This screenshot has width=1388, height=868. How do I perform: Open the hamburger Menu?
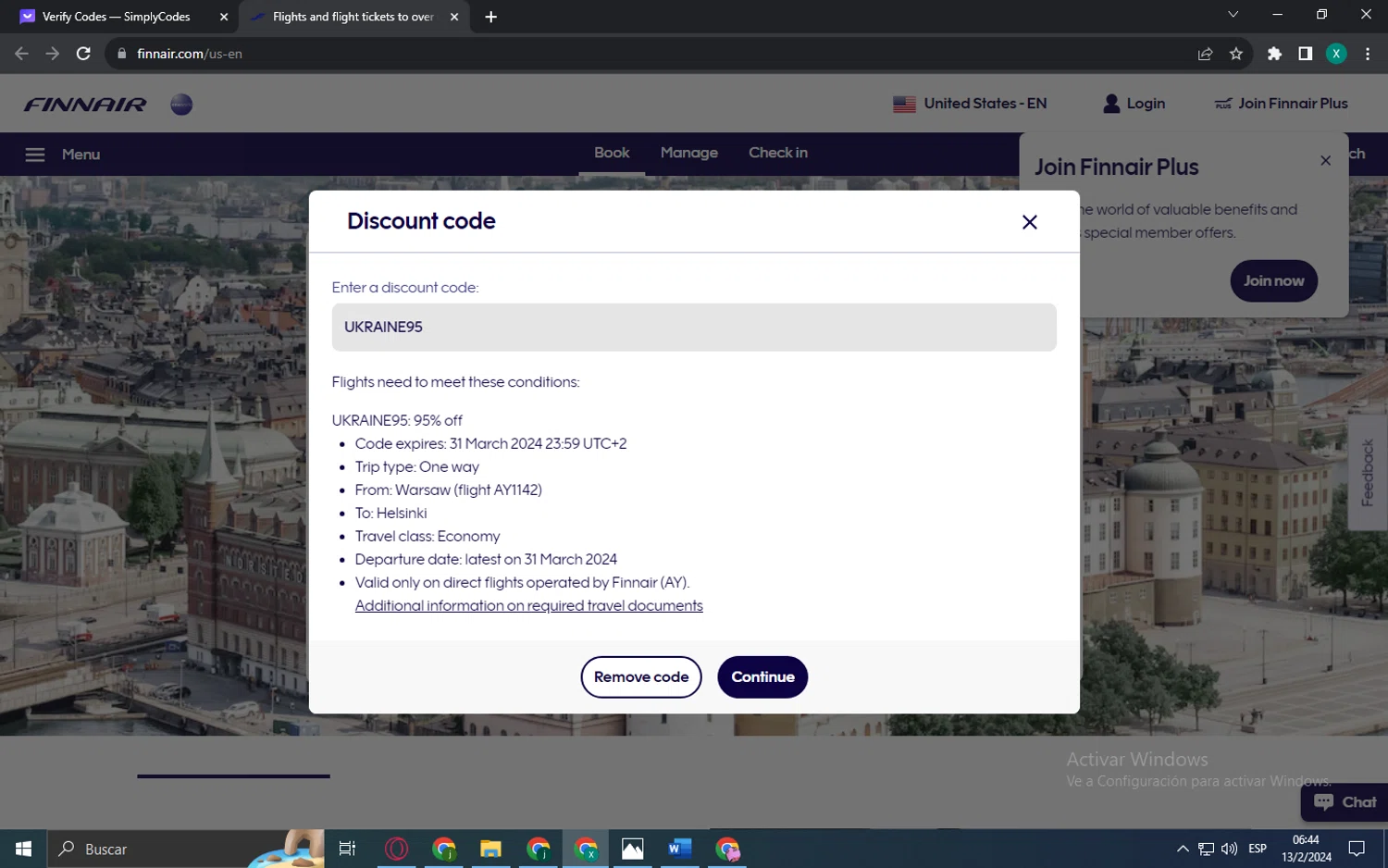(62, 155)
